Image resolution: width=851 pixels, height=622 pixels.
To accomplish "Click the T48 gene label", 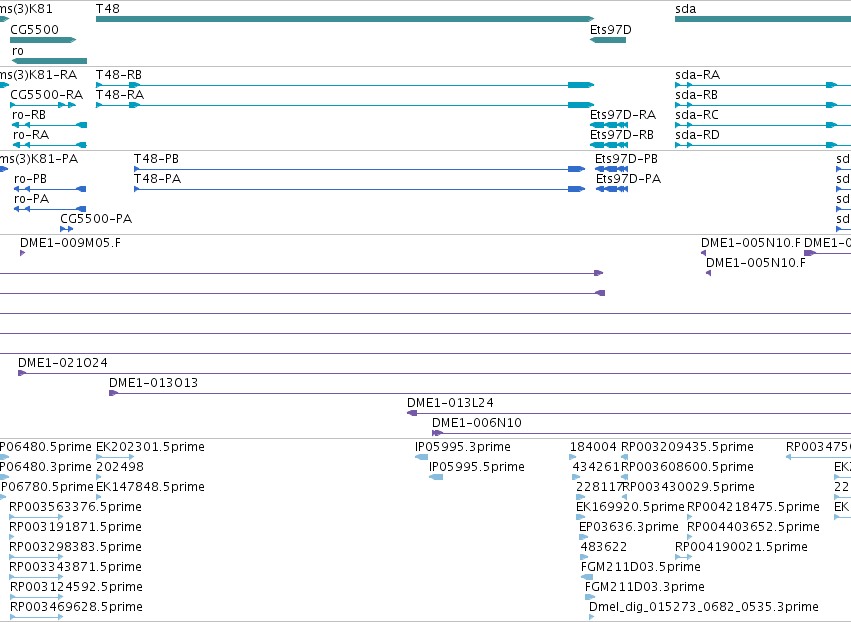I will (107, 9).
